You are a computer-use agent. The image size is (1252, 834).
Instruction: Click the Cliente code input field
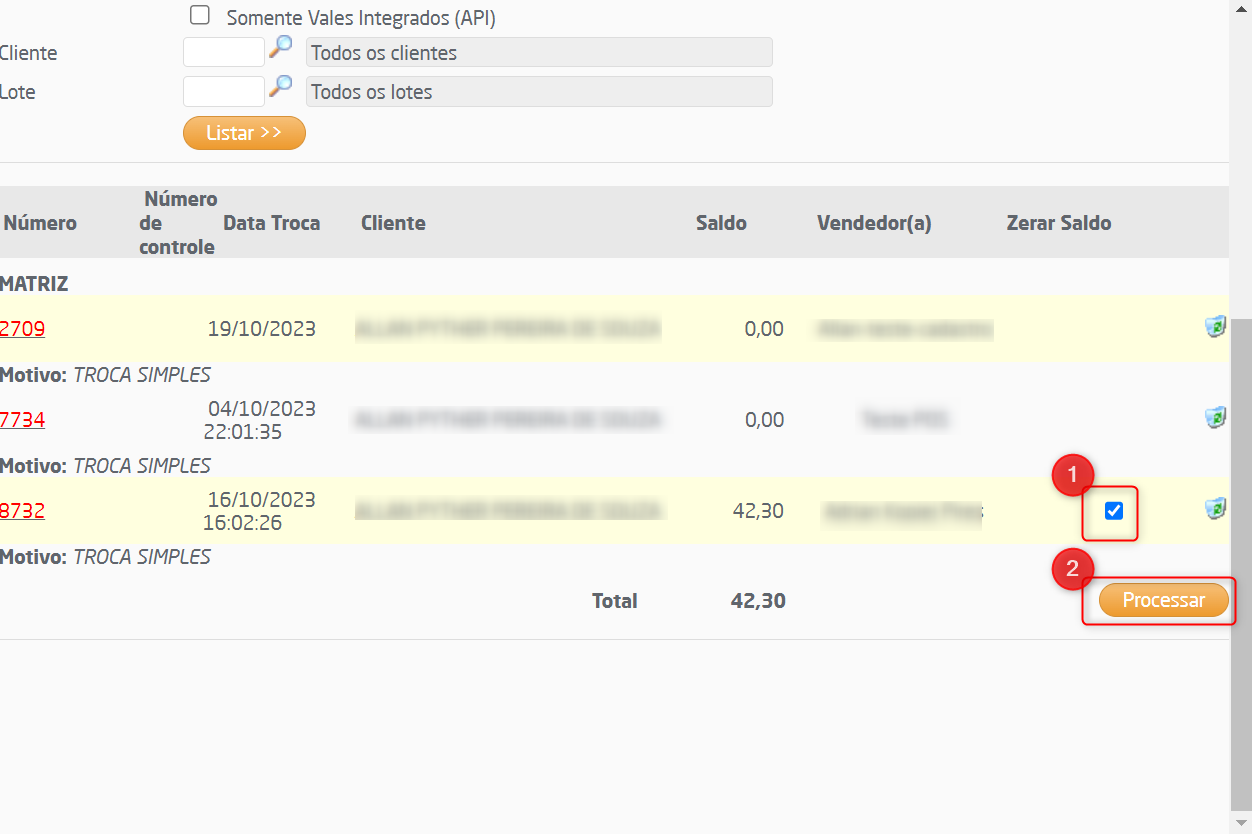point(224,52)
